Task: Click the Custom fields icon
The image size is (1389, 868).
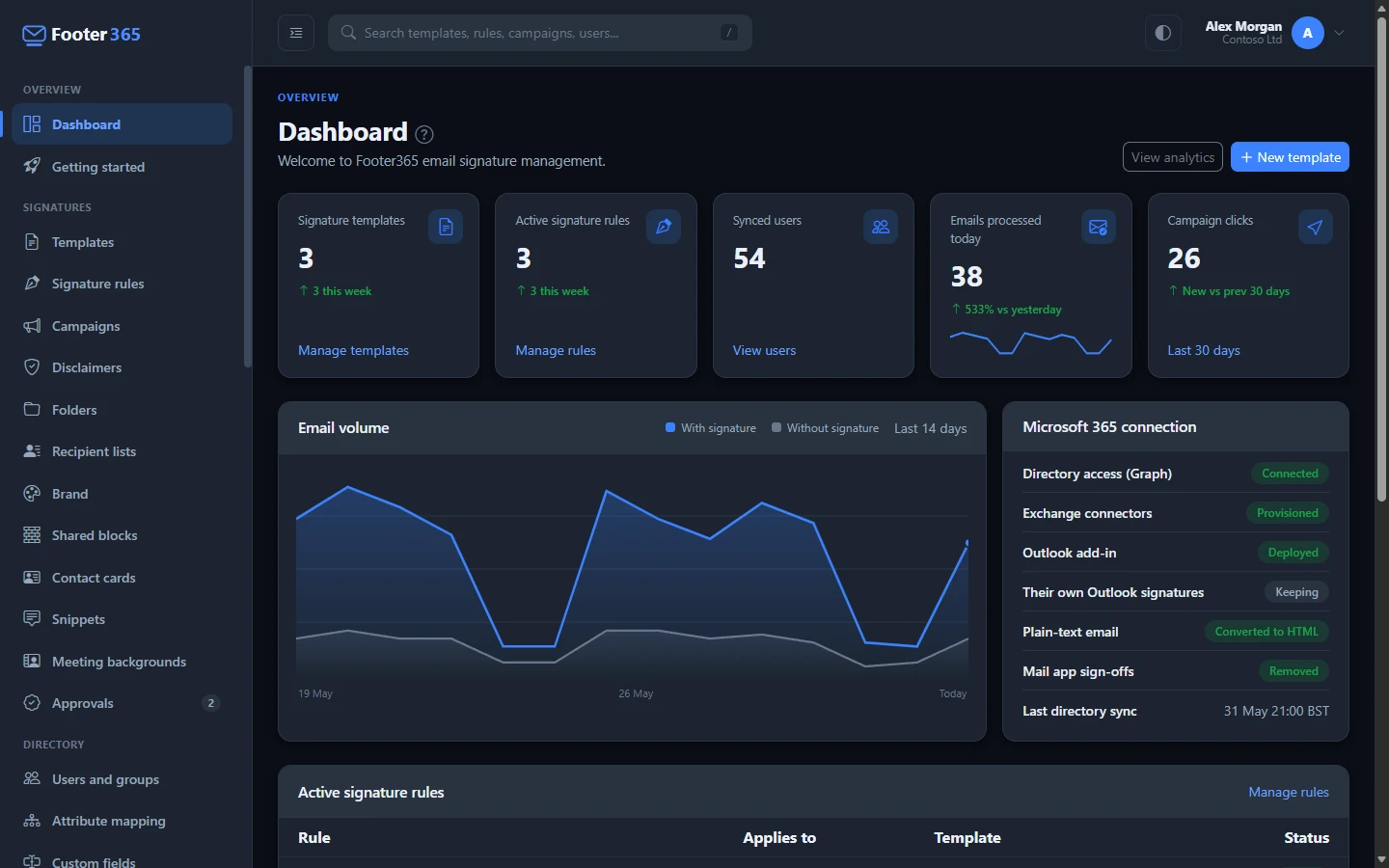Action: (32, 861)
